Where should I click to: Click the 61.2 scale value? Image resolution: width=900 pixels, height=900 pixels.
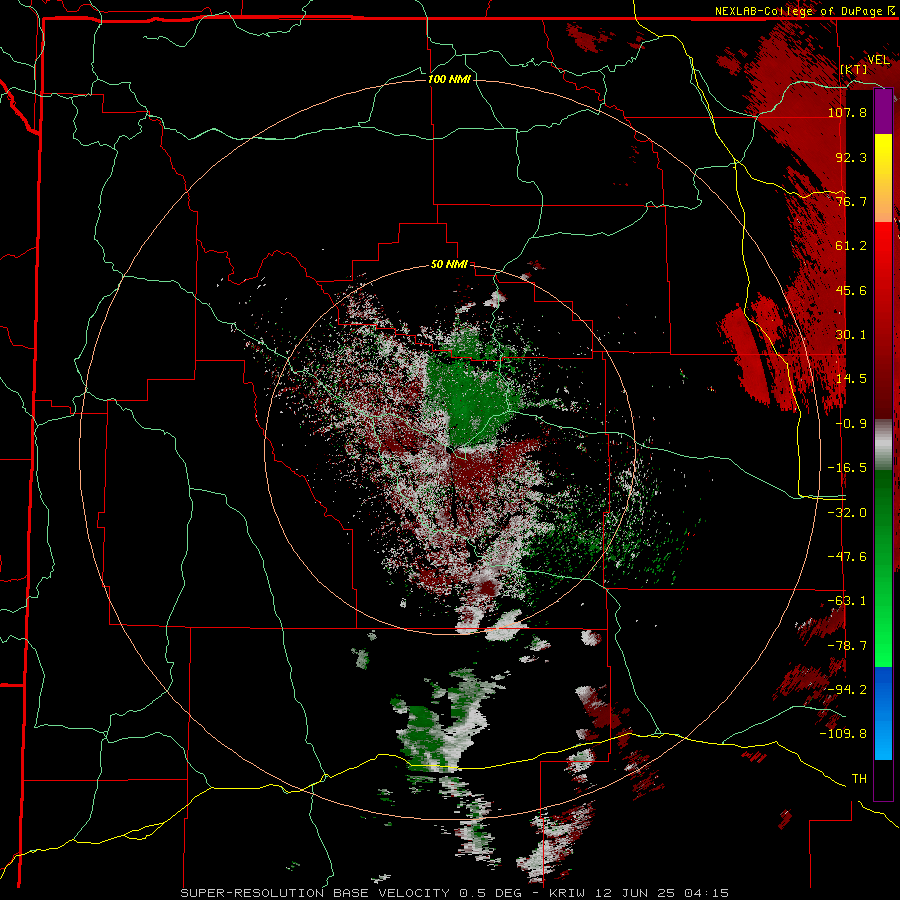(x=851, y=246)
